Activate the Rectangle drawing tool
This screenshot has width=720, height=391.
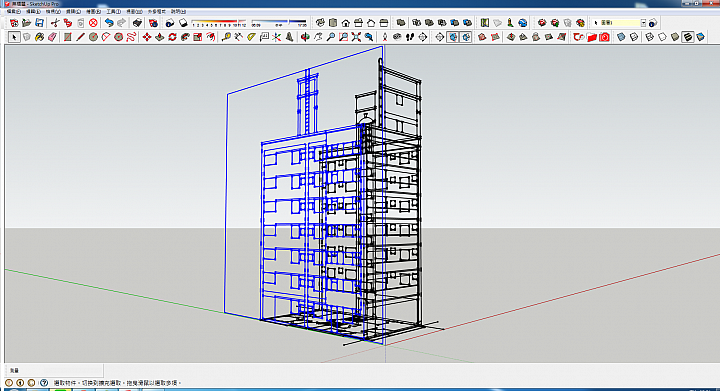68,37
